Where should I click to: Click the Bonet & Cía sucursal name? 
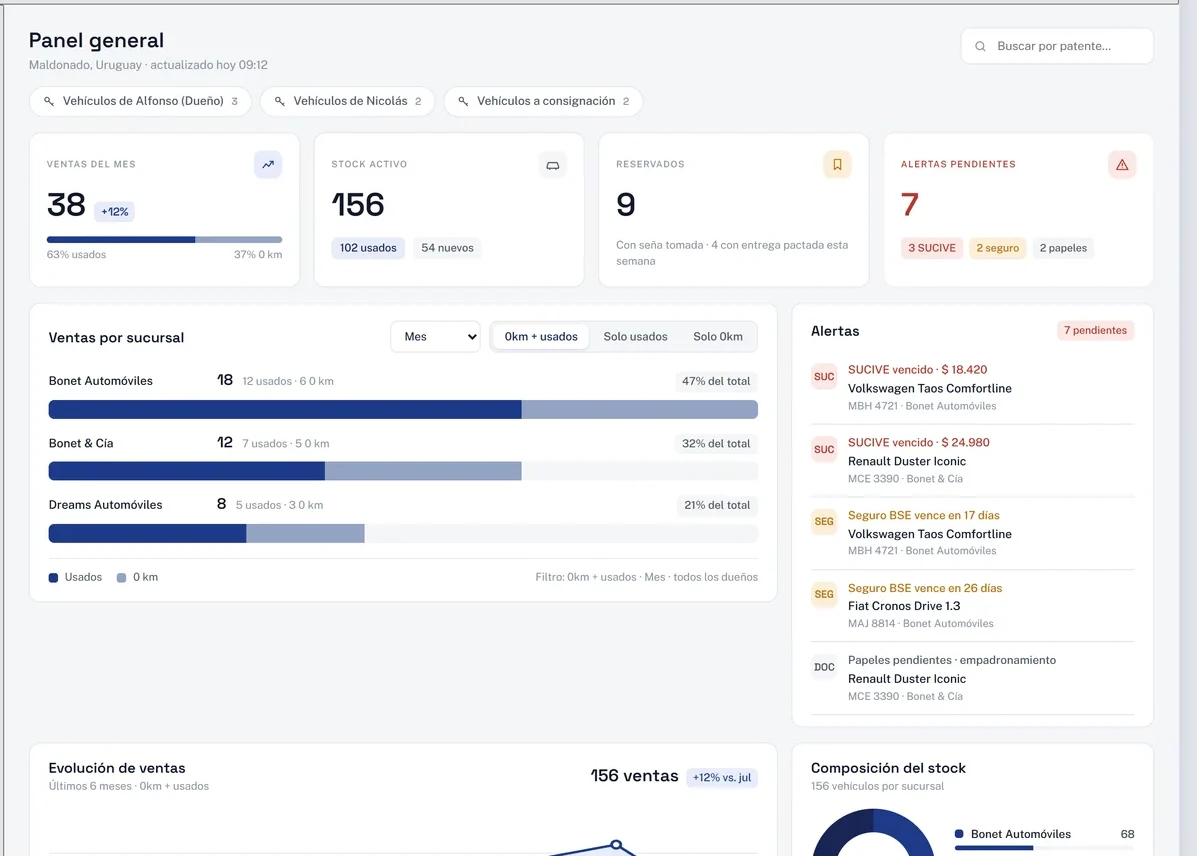[x=81, y=444]
